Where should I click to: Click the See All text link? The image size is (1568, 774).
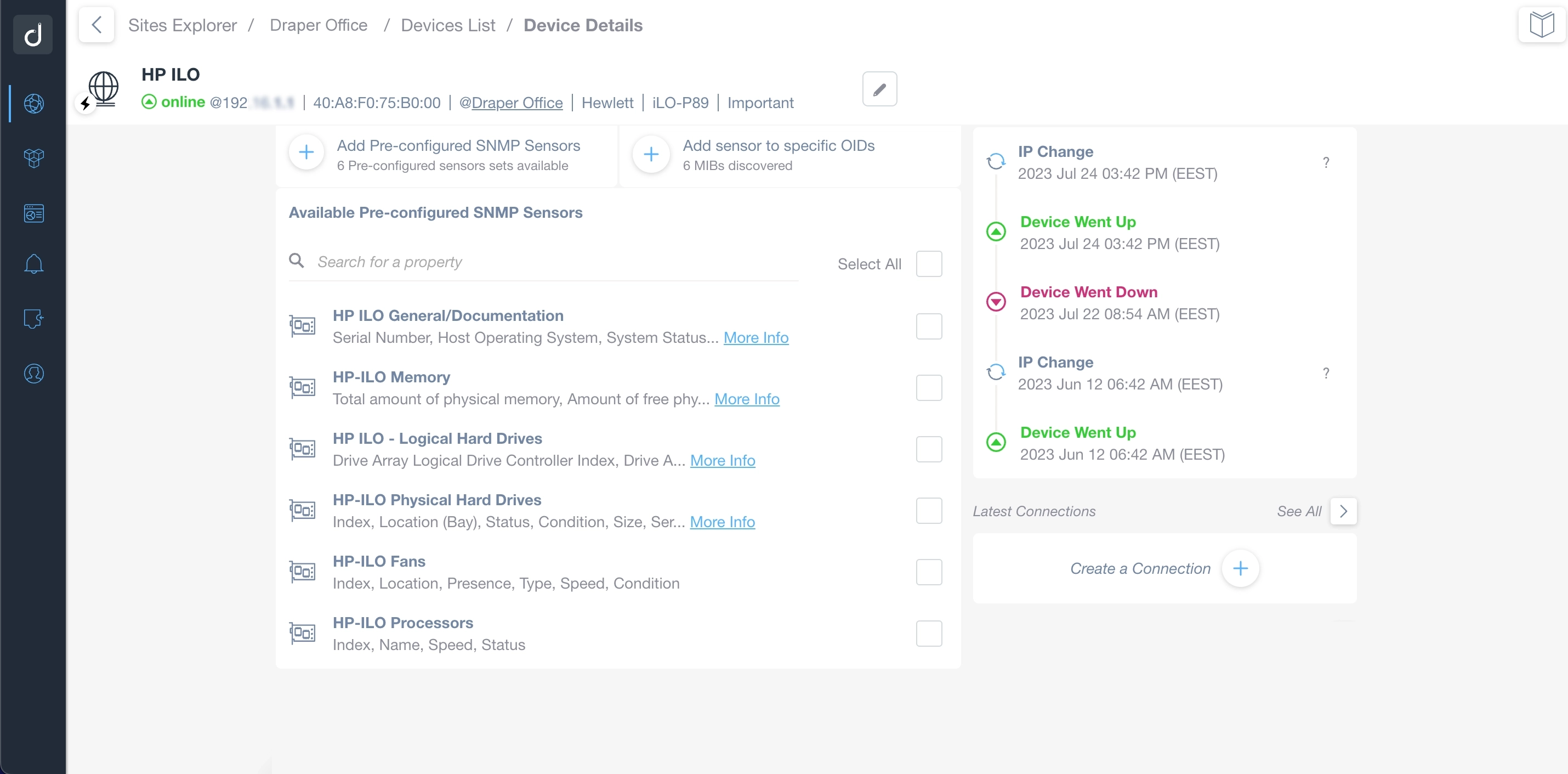pos(1299,512)
